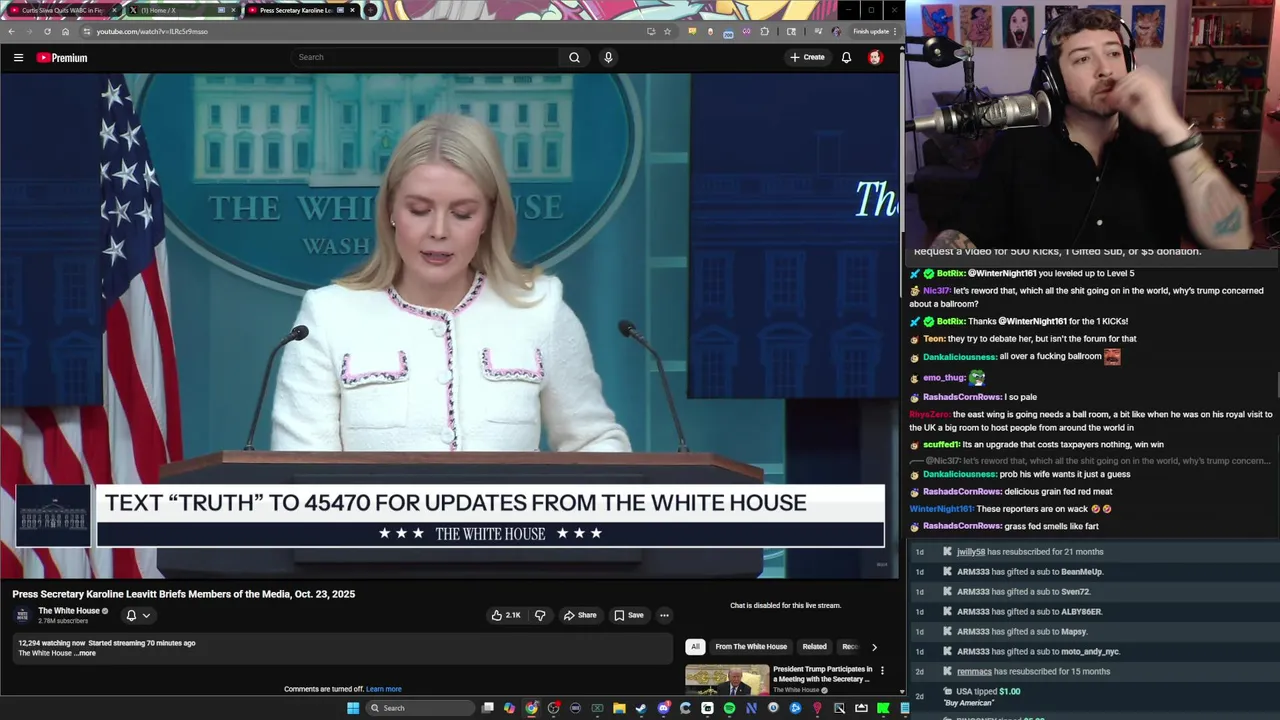
Task: Open the Windows Start menu
Action: (x=352, y=708)
